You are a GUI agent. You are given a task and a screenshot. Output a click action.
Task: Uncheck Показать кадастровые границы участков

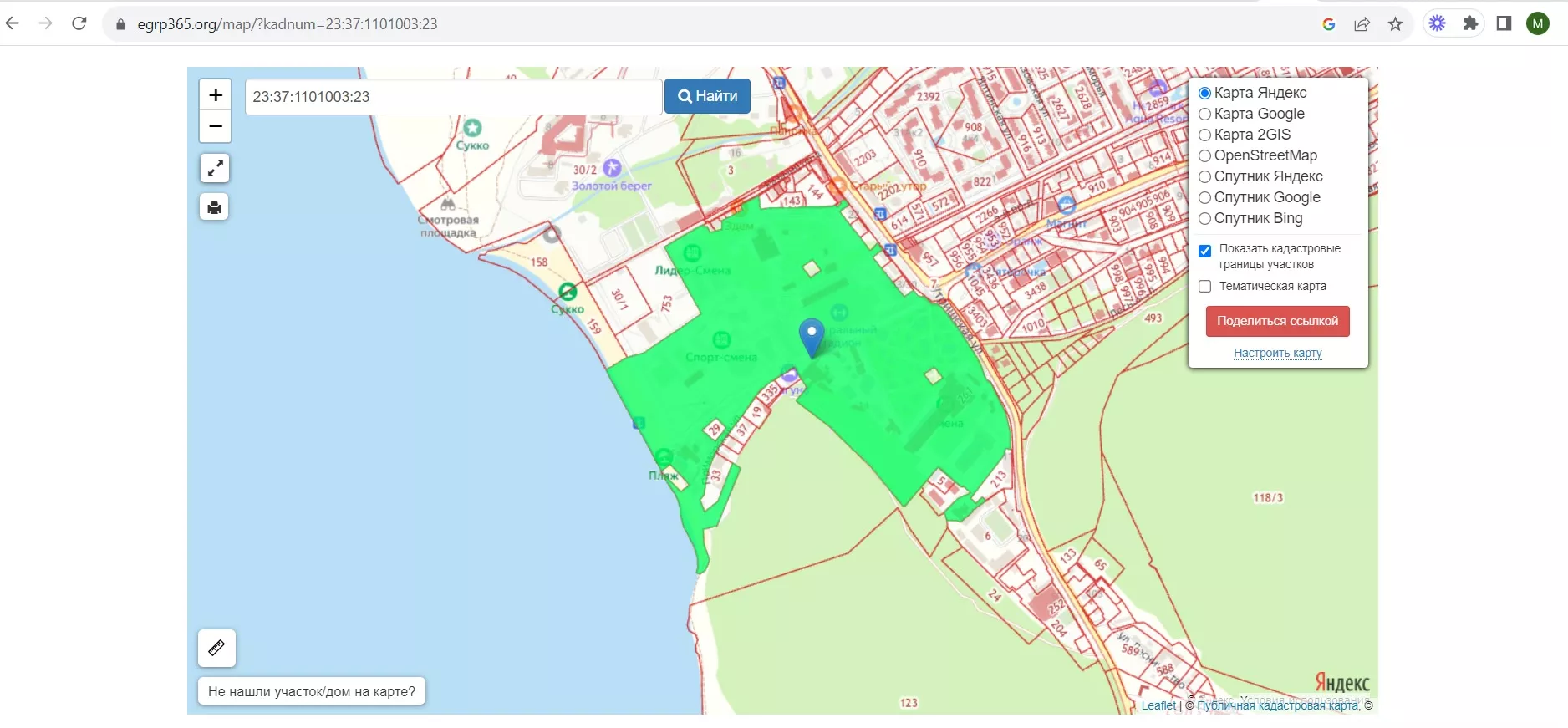[x=1204, y=251]
